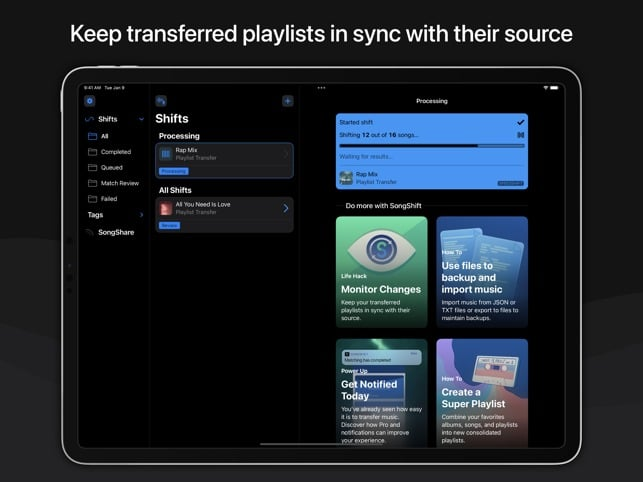Collapse the Shifts section chevron
The width and height of the screenshot is (643, 482).
click(141, 119)
